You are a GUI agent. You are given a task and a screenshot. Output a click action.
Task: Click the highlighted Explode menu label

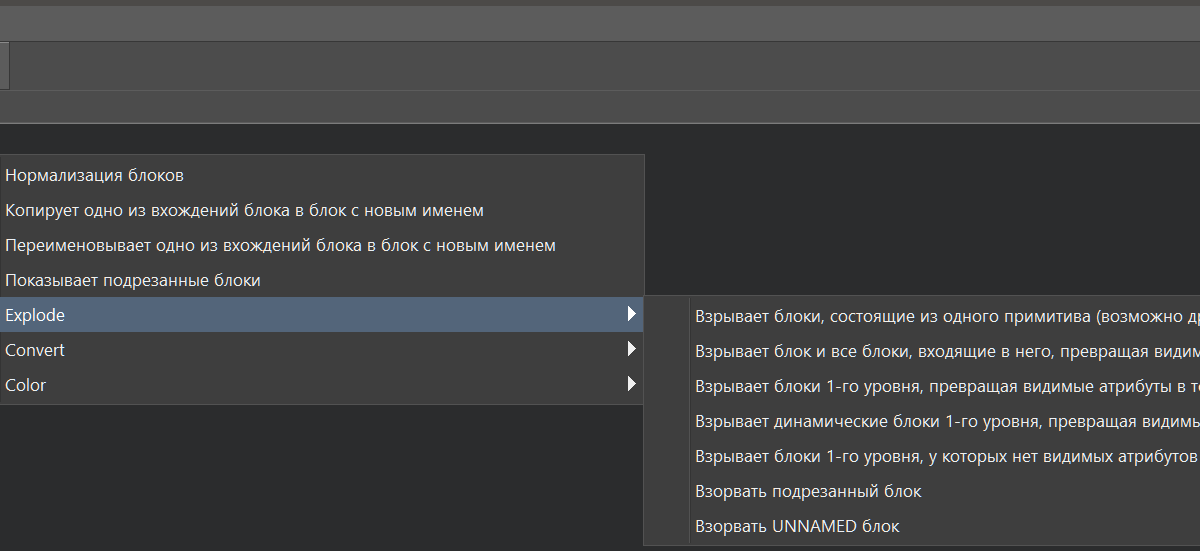coord(35,315)
